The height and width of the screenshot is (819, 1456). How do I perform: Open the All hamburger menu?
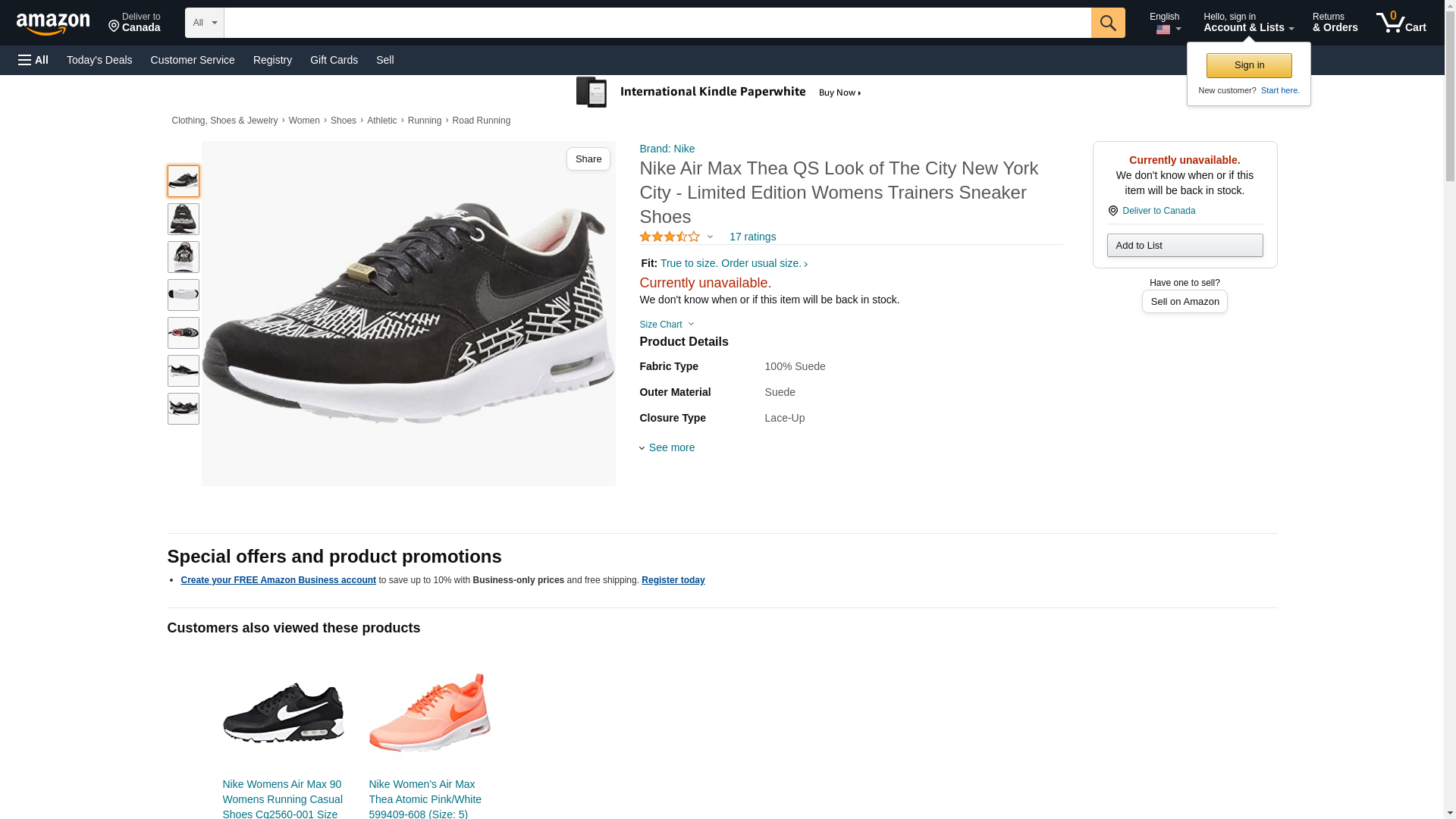point(33,60)
